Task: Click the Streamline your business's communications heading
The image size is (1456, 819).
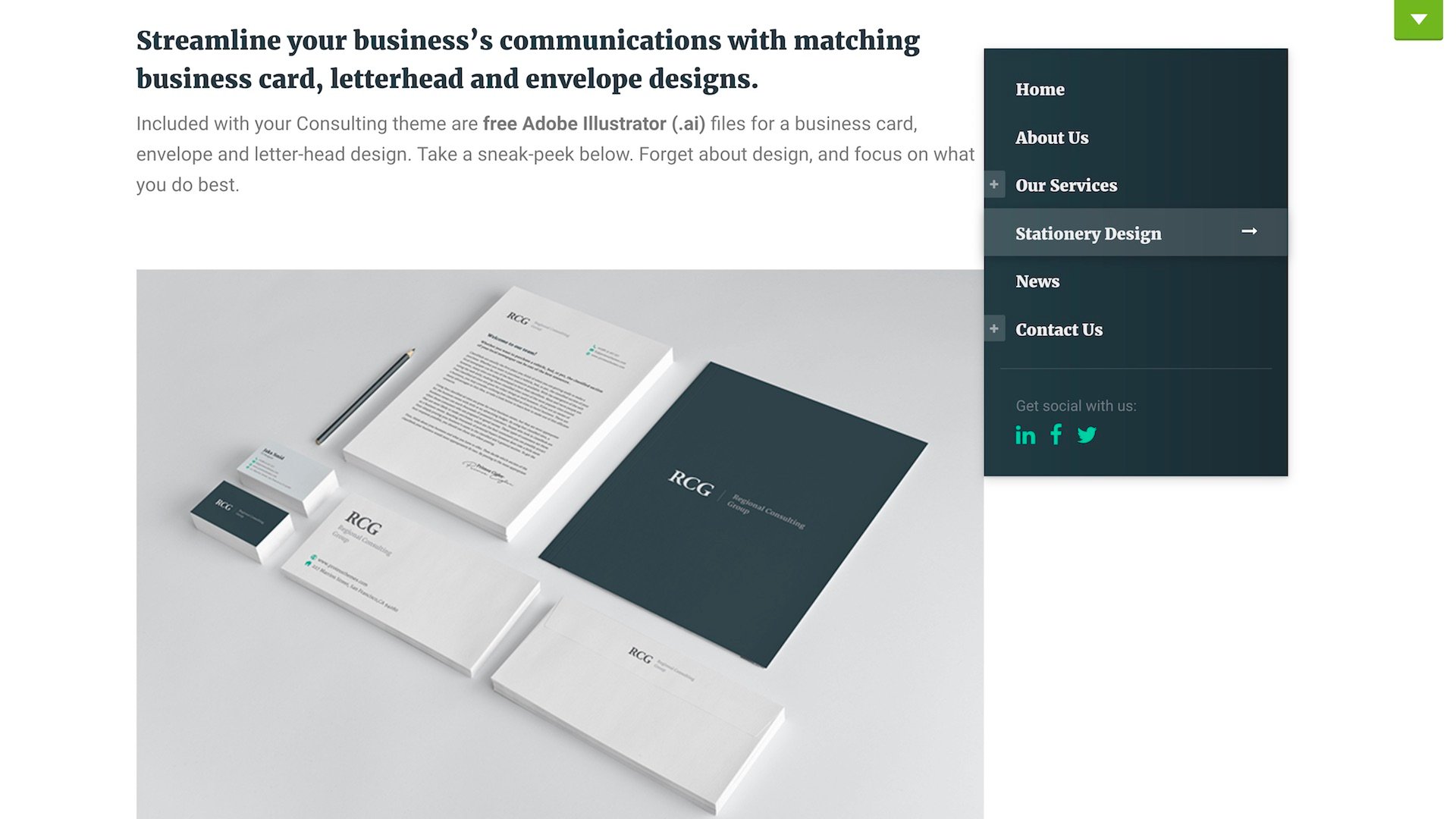Action: (x=528, y=59)
